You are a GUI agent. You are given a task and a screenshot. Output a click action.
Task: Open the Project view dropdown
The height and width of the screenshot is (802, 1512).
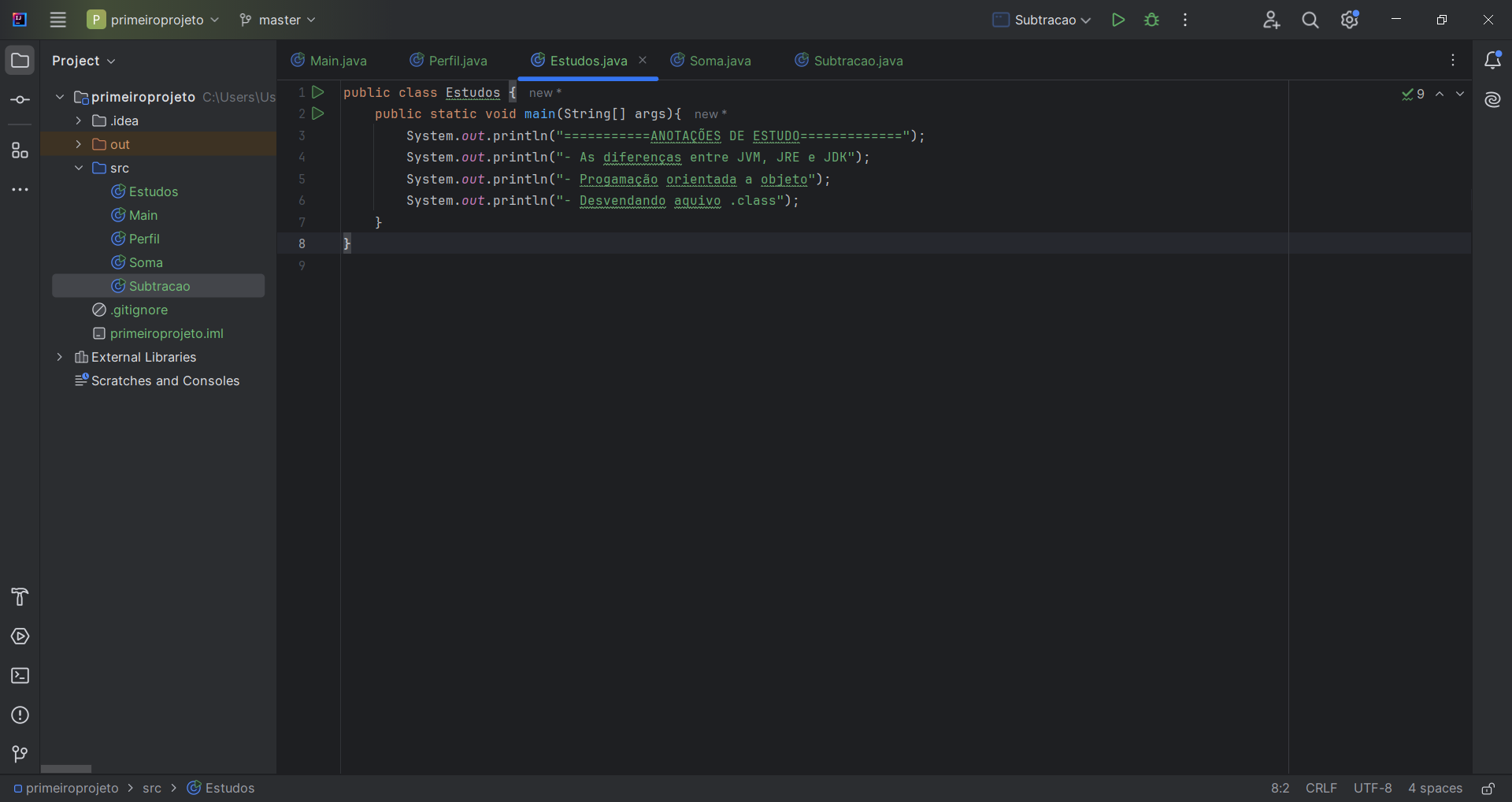pyautogui.click(x=83, y=61)
